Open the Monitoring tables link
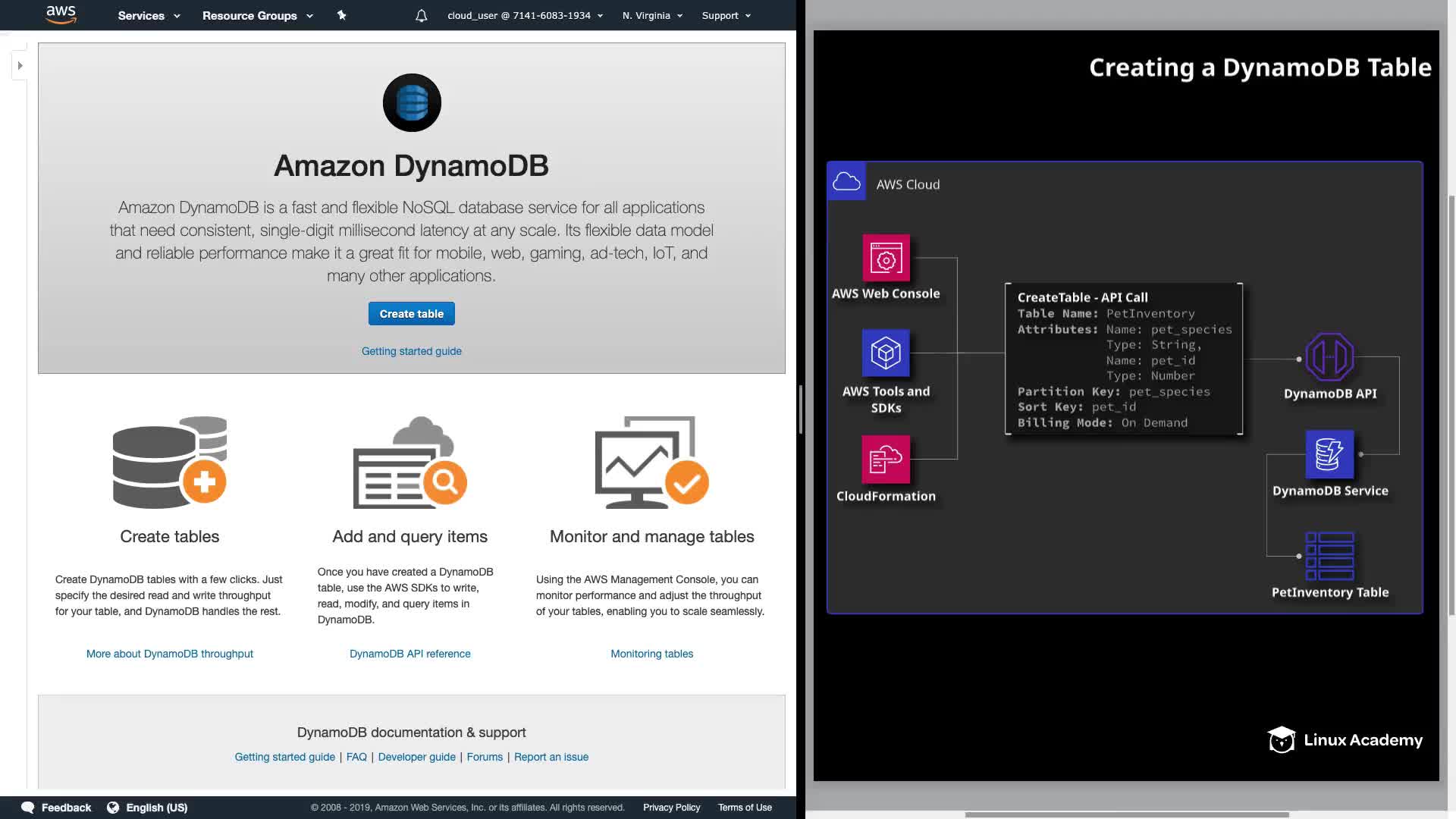The image size is (1456, 819). click(652, 654)
